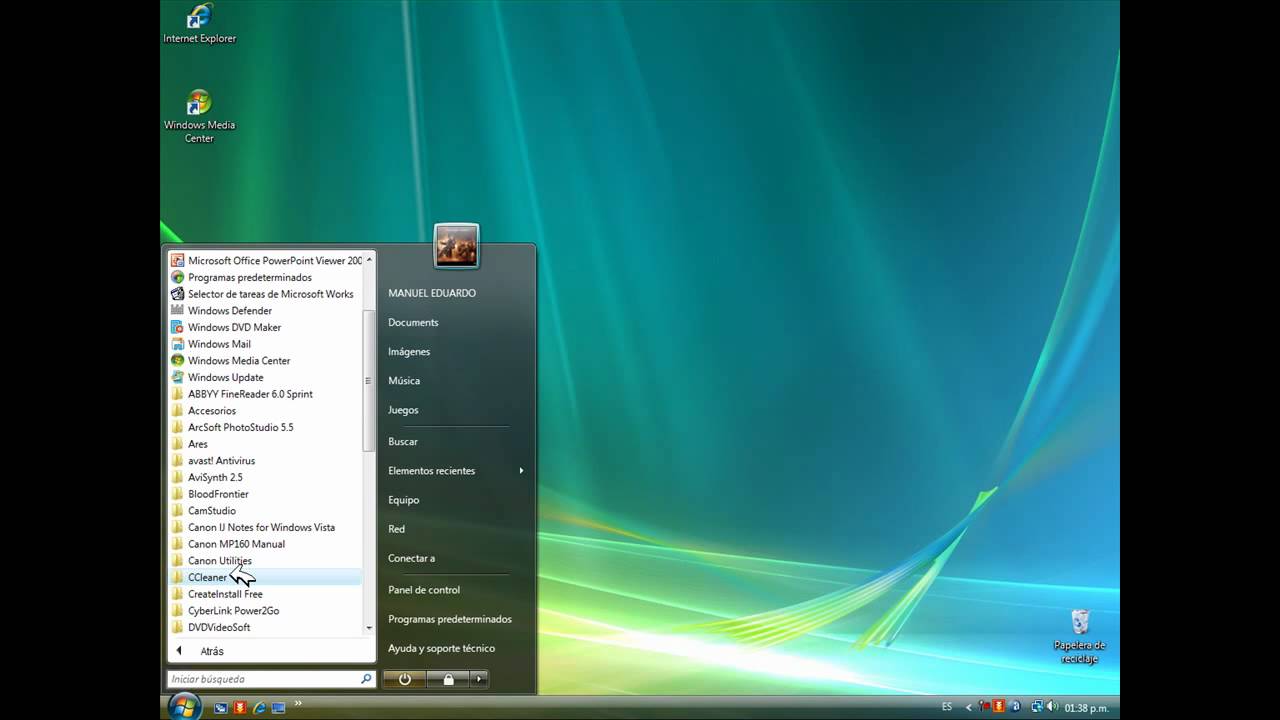This screenshot has width=1280, height=720.
Task: Click the Programas predeterminados icon in program list
Action: (178, 277)
